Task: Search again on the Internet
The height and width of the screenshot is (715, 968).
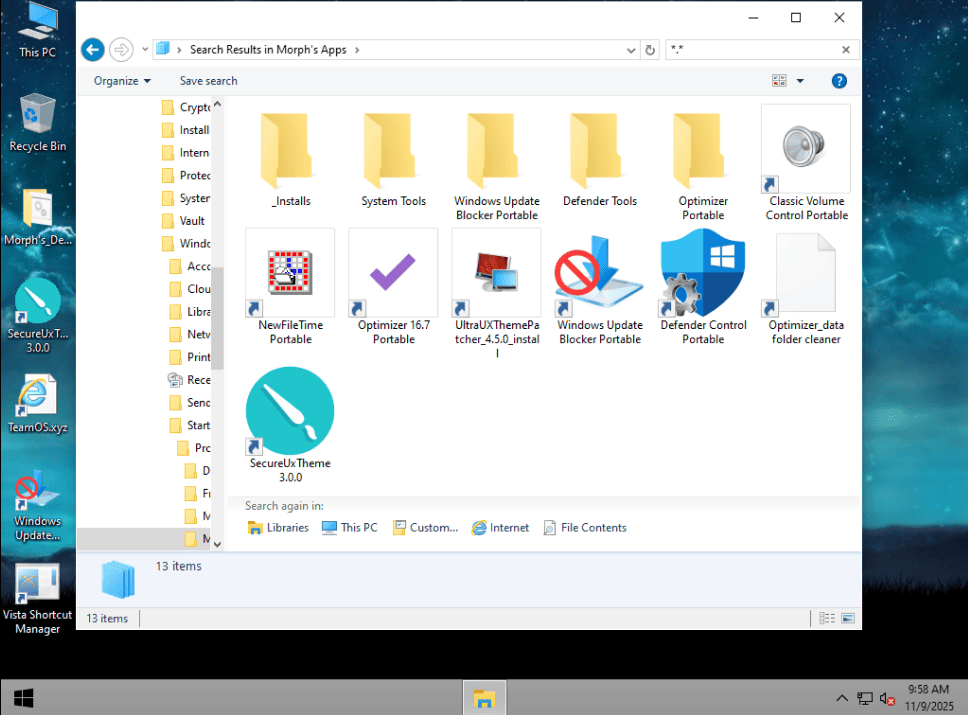Action: (501, 528)
